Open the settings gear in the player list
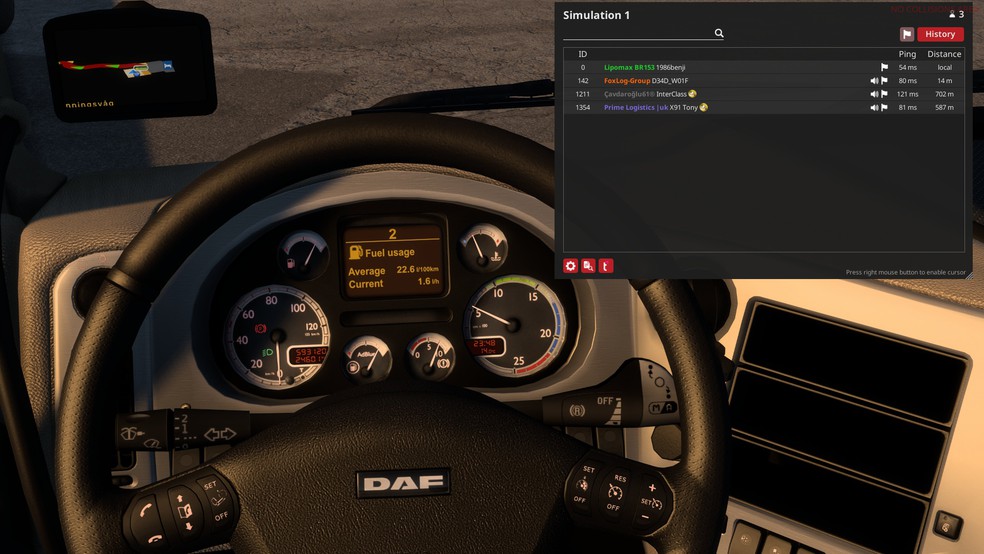The height and width of the screenshot is (554, 984). pyautogui.click(x=571, y=266)
